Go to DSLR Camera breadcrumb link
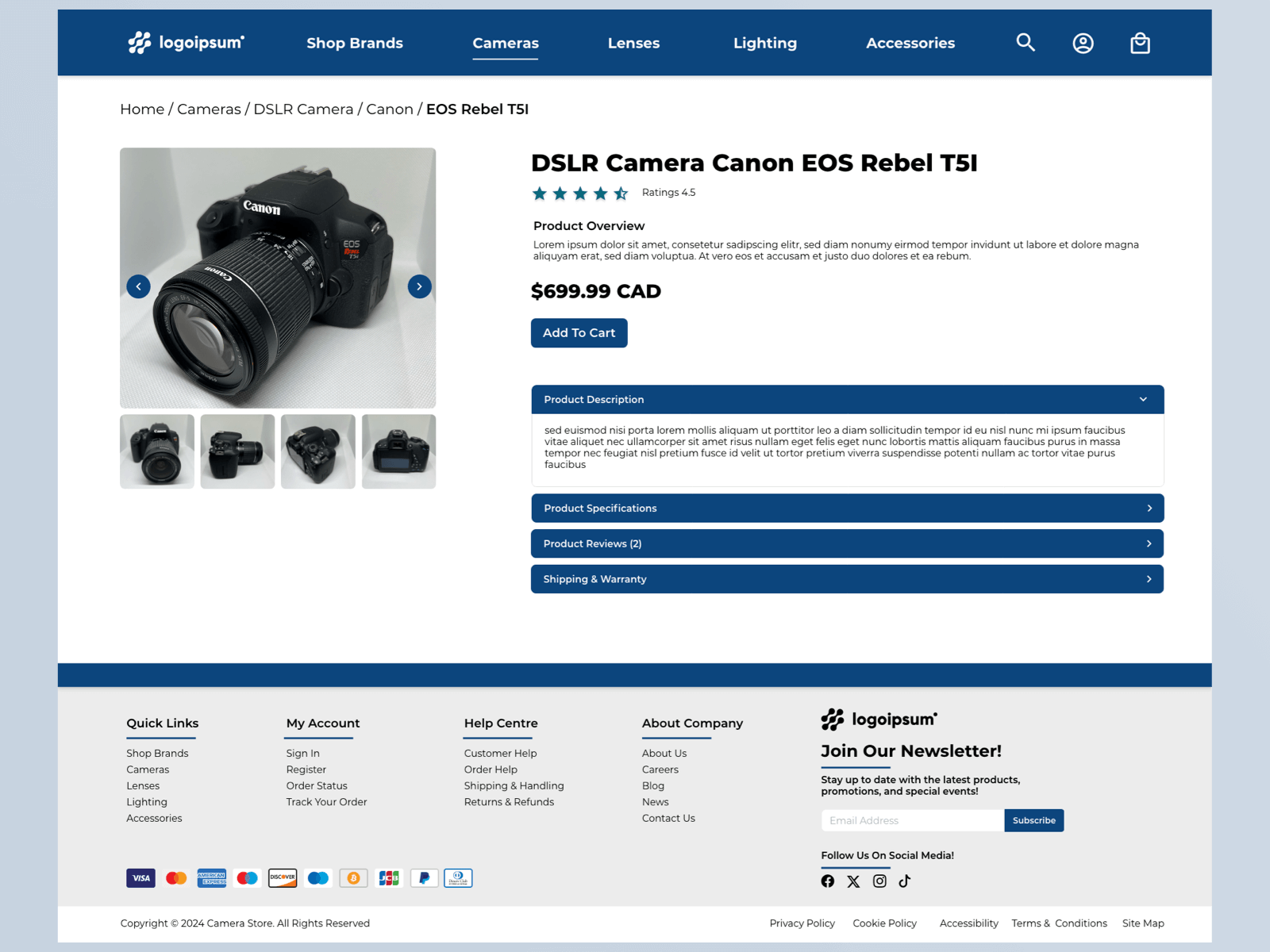The width and height of the screenshot is (1270, 952). point(303,109)
